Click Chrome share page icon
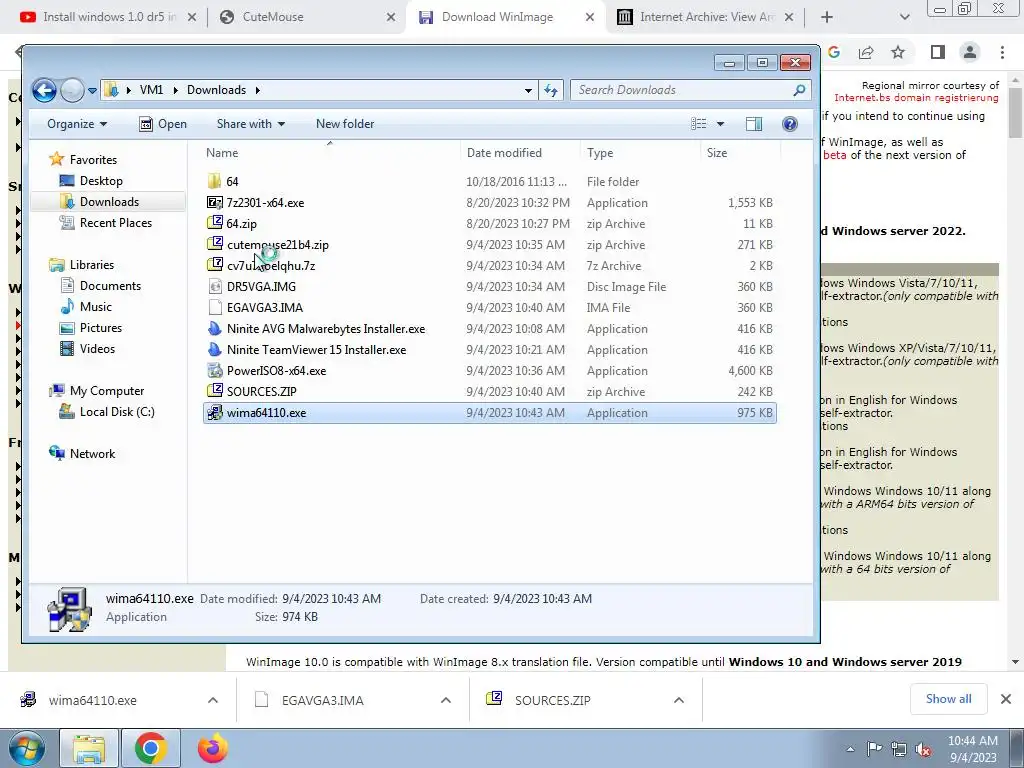The height and width of the screenshot is (768, 1024). pos(866,52)
